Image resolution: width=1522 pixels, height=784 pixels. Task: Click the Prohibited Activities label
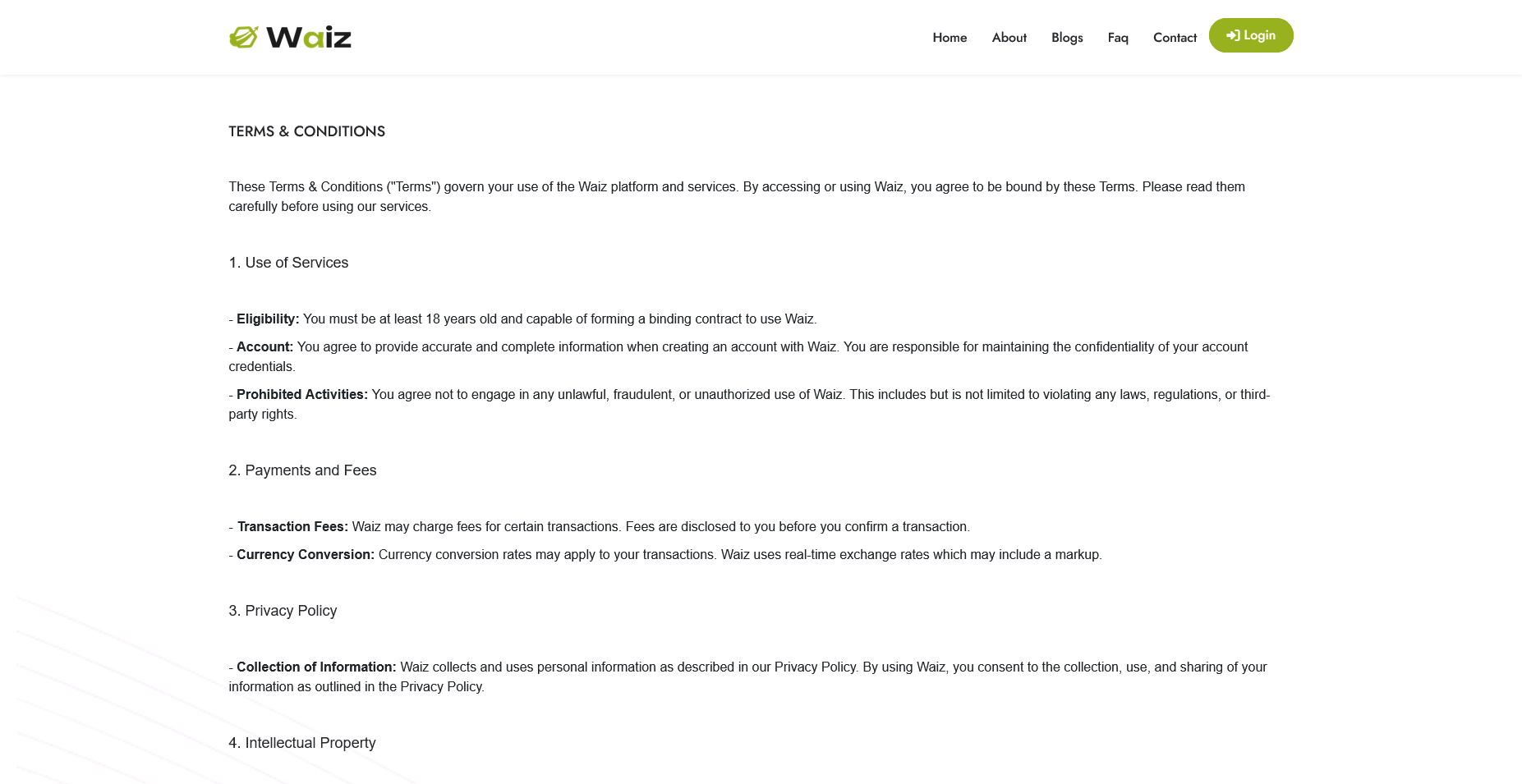click(x=302, y=395)
